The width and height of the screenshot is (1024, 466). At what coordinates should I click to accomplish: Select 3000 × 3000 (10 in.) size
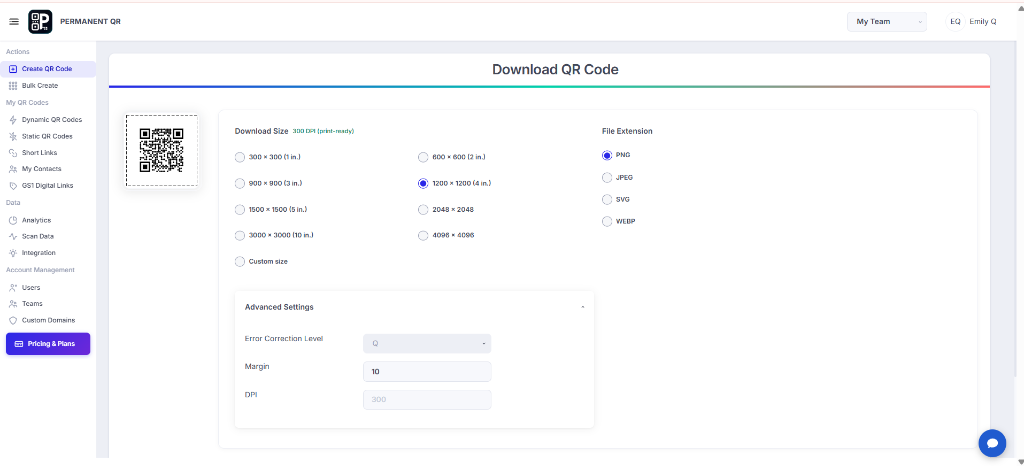click(240, 235)
